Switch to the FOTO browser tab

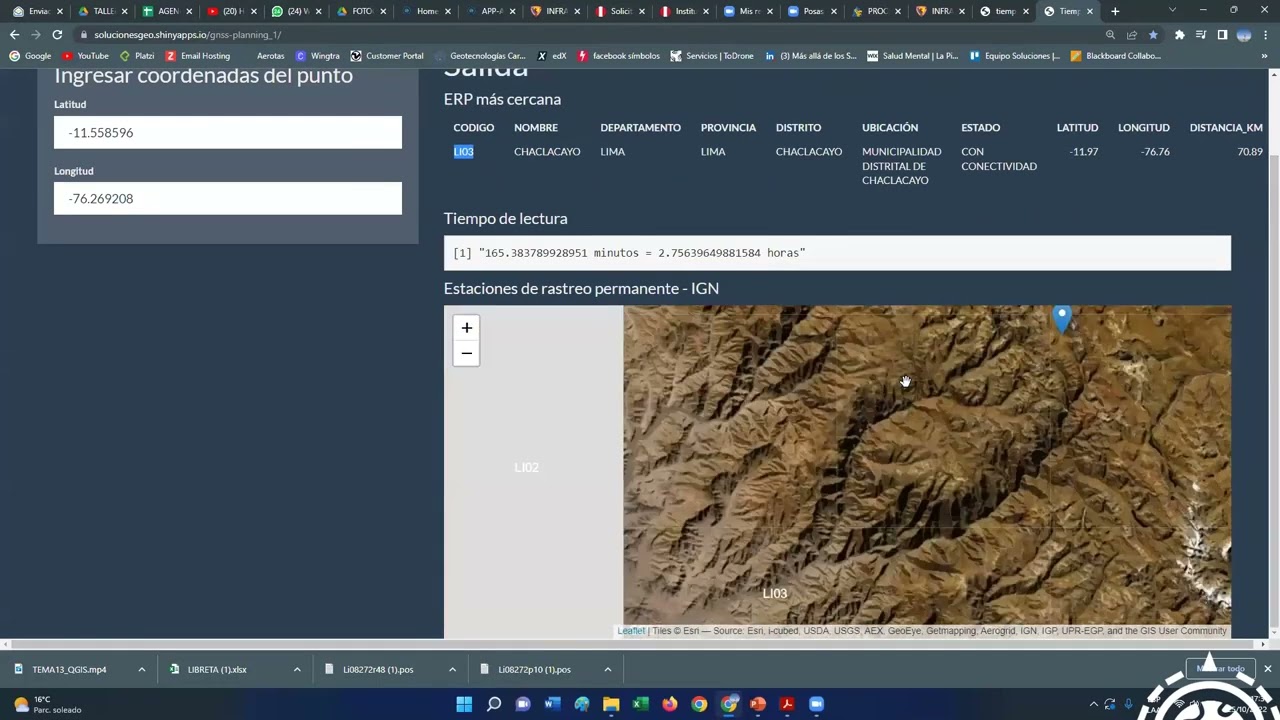click(x=361, y=11)
